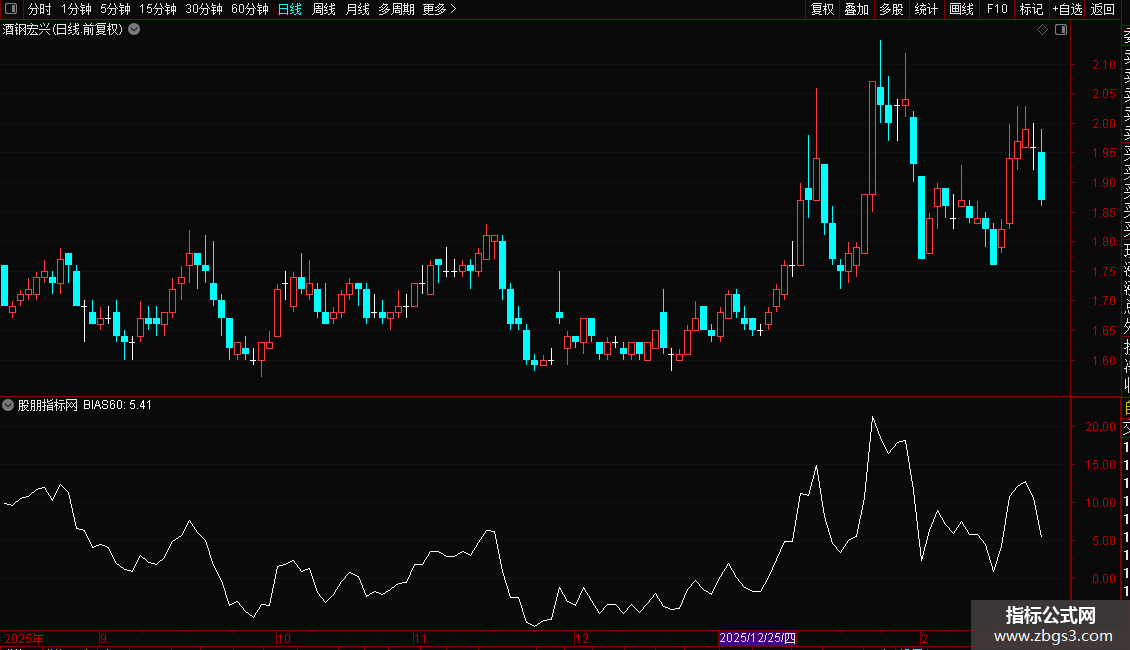Open 统计 statistics
Viewport: 1130px width, 650px height.
926,9
